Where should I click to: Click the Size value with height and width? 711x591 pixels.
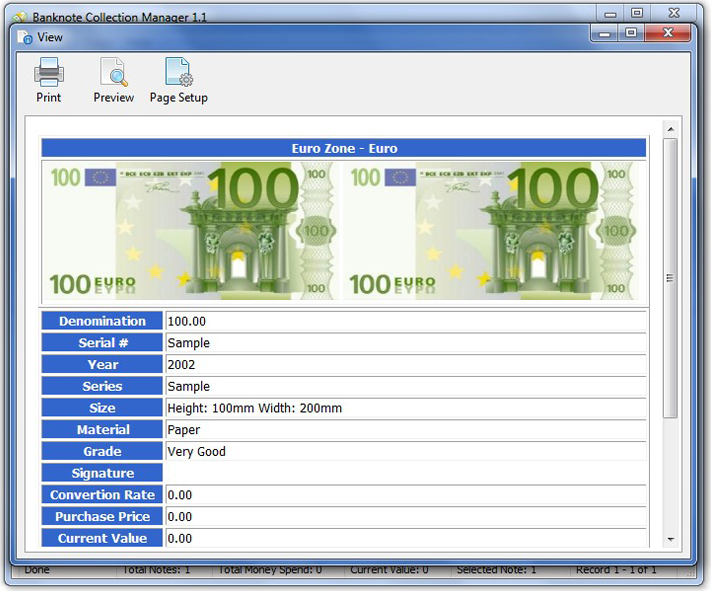pos(255,408)
